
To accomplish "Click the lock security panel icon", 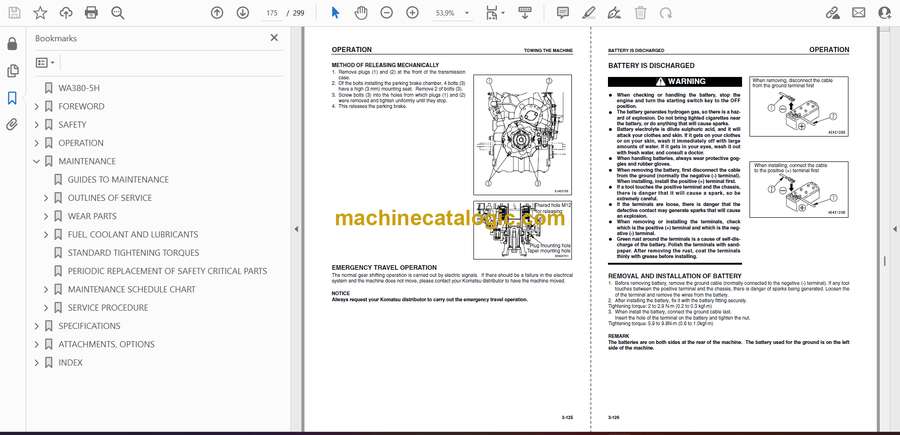I will pos(12,44).
